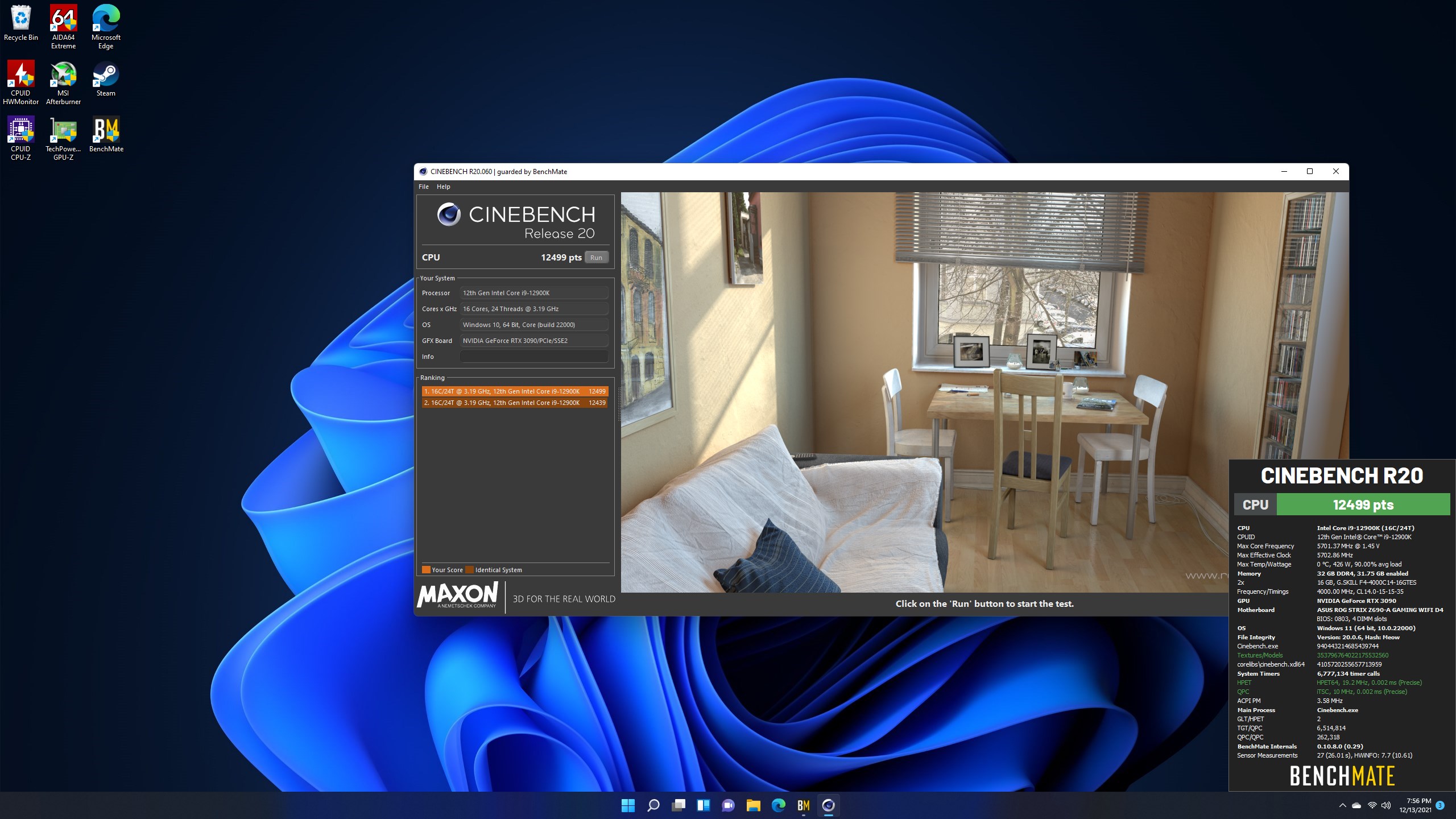
Task: Click the Sensor Measurements HWiNFO value
Action: tap(1364, 755)
